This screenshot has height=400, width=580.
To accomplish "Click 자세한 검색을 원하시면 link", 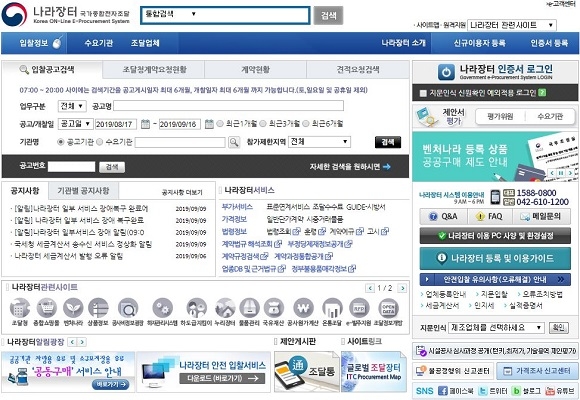I will (x=350, y=167).
